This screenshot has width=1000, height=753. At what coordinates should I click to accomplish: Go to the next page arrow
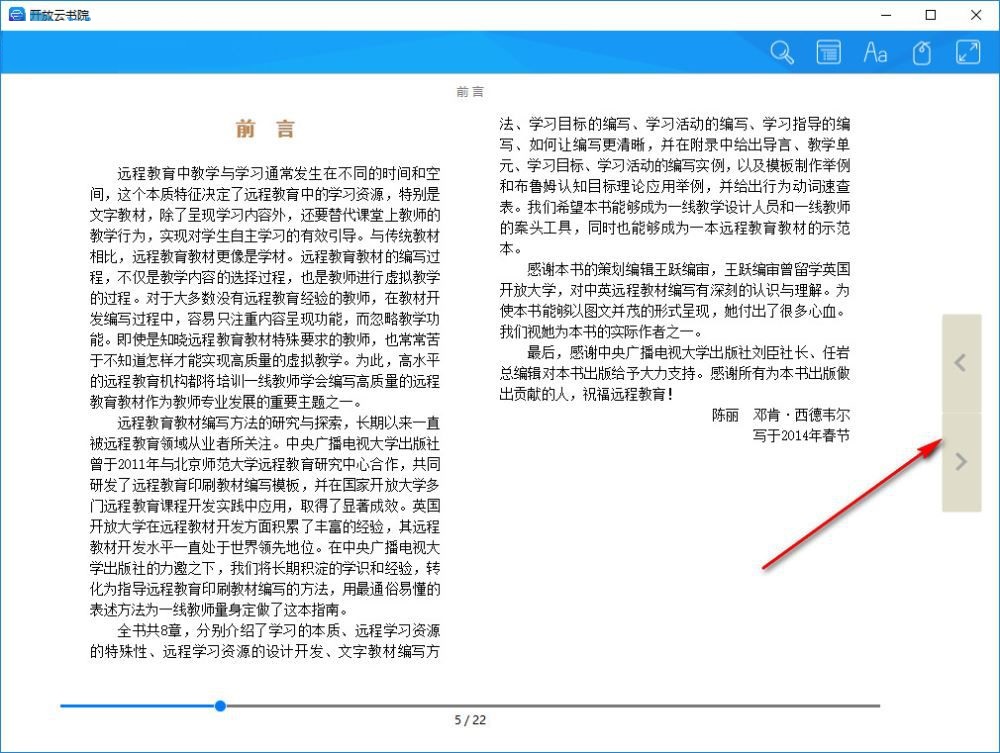tap(961, 461)
